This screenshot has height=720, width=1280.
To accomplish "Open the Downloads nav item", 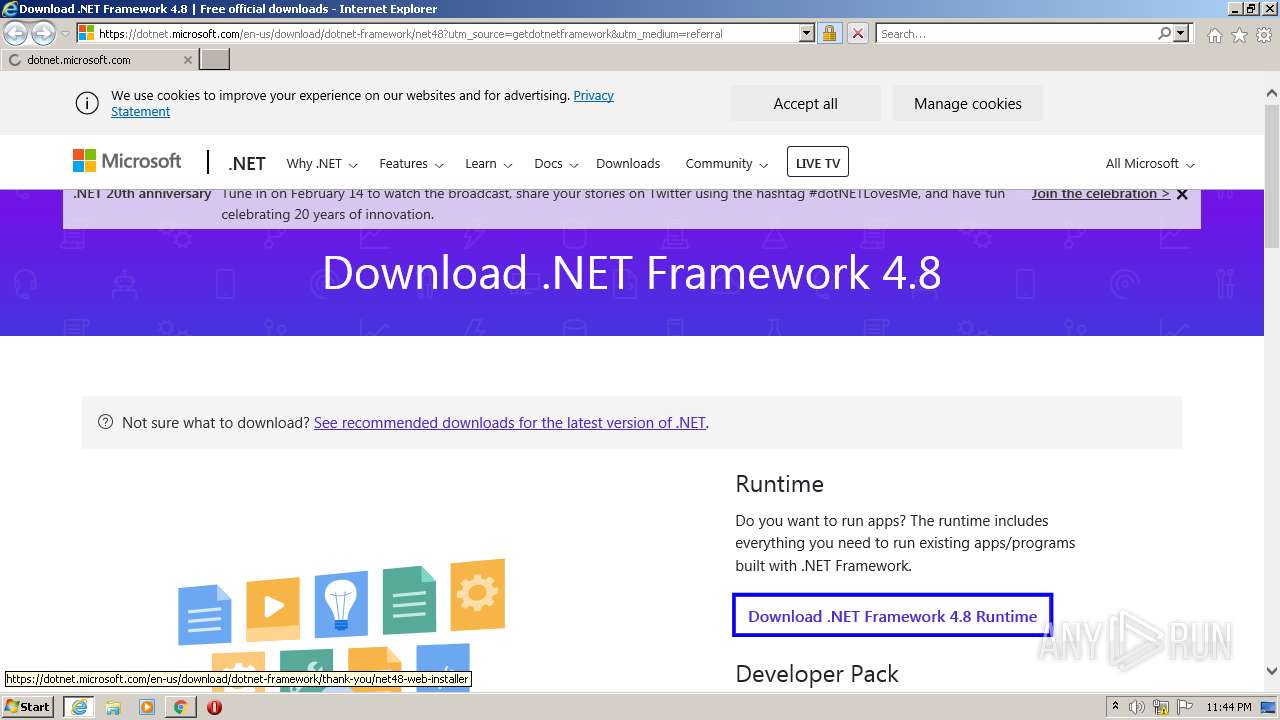I will (x=628, y=163).
